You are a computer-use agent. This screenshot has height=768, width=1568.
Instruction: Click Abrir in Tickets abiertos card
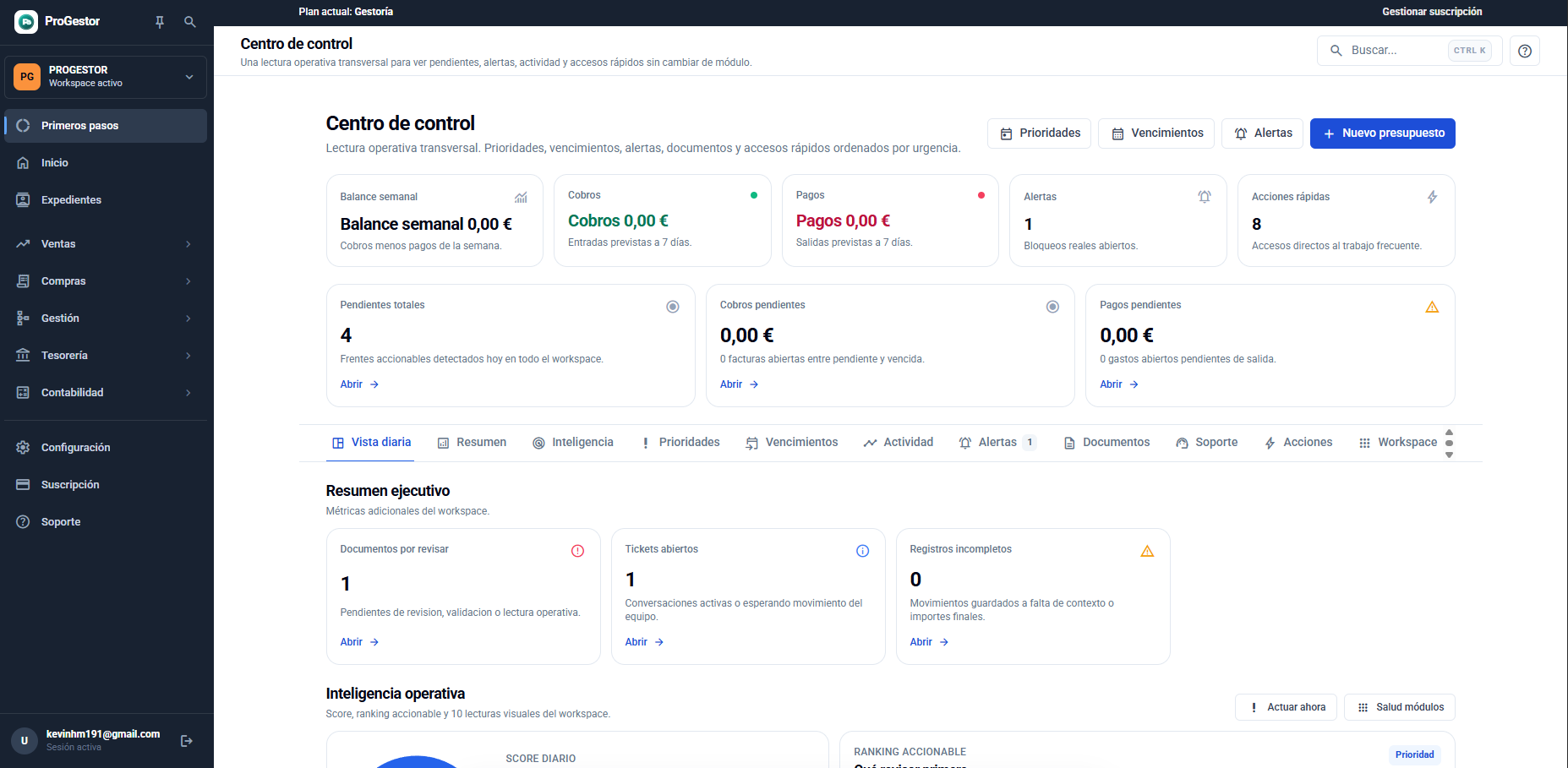644,642
